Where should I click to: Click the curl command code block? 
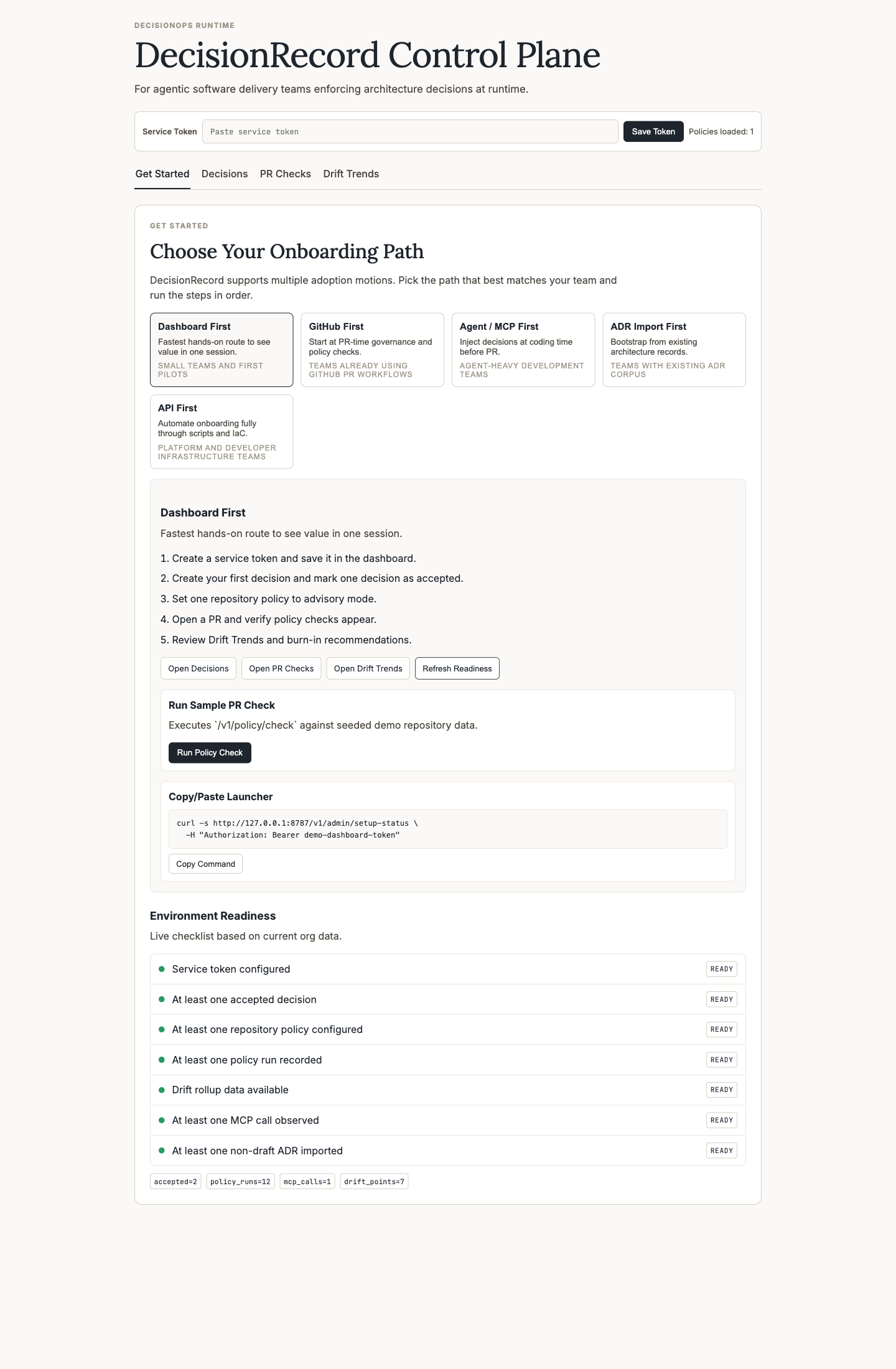(x=447, y=829)
